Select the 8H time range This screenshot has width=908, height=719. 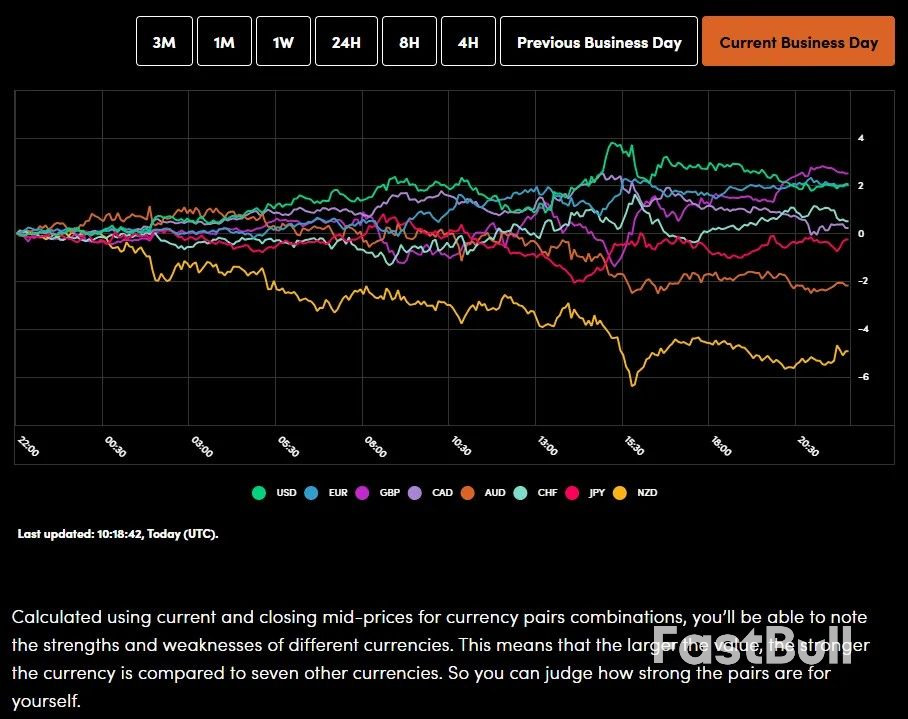coord(409,41)
